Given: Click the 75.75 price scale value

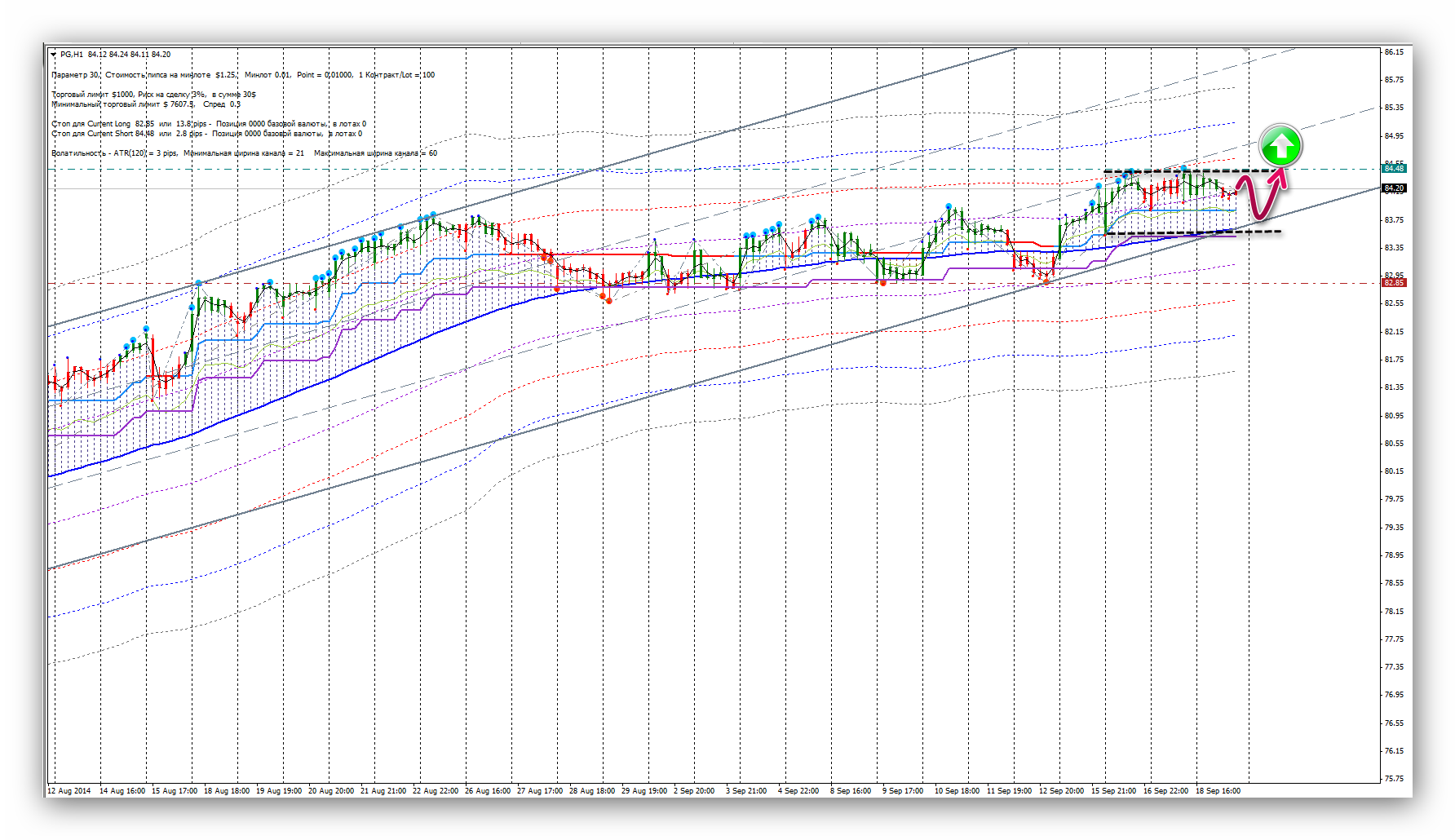Looking at the screenshot, I should coord(1394,779).
